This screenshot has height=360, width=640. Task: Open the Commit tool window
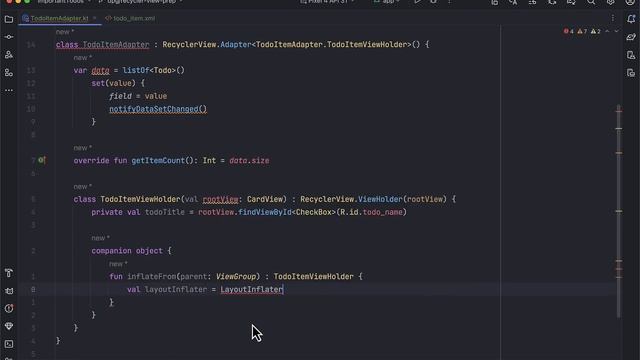pyautogui.click(x=9, y=37)
